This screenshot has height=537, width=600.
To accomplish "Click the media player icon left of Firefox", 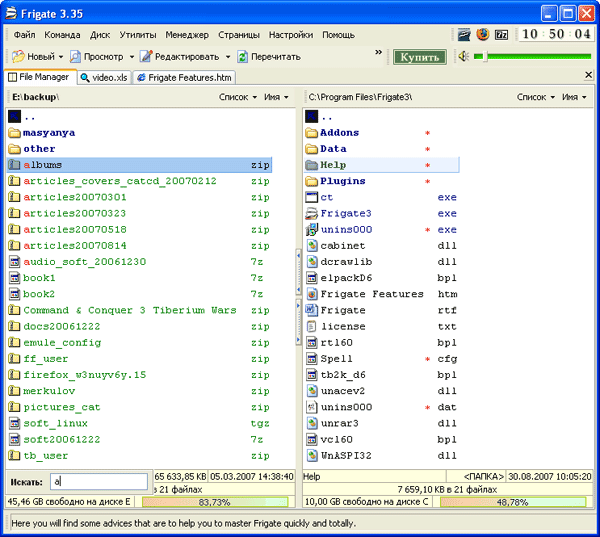I will pos(465,34).
